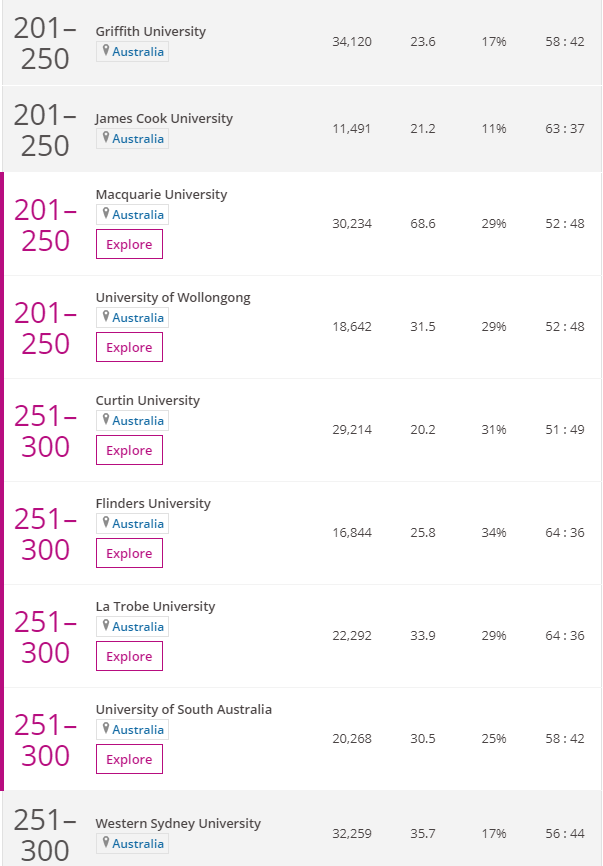Select the Curtin University 251–300 rank cell
This screenshot has height=866, width=603.
tap(46, 430)
